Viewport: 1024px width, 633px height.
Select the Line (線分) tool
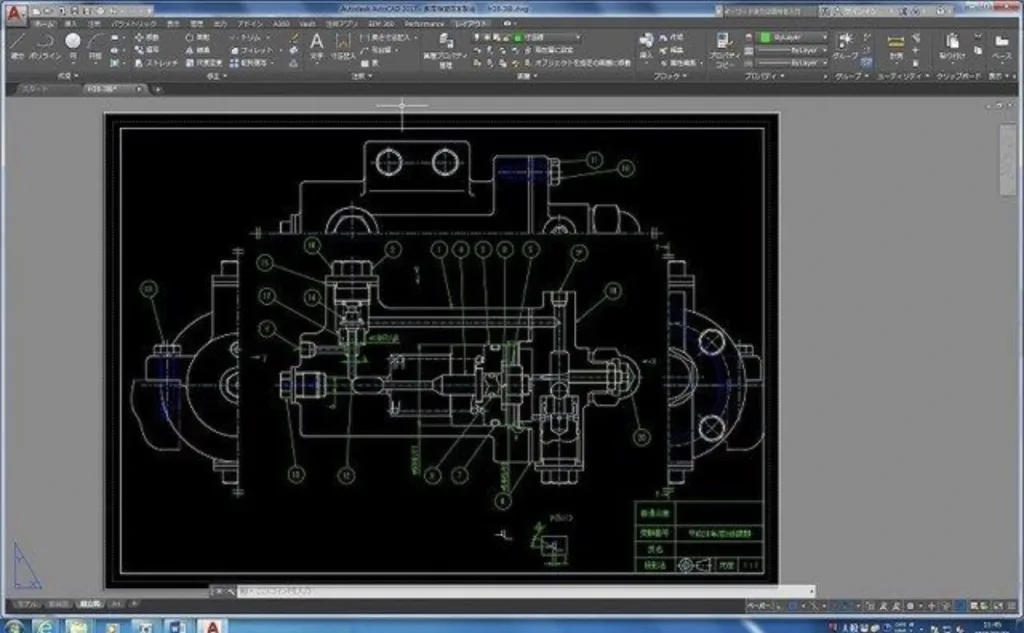pyautogui.click(x=18, y=46)
